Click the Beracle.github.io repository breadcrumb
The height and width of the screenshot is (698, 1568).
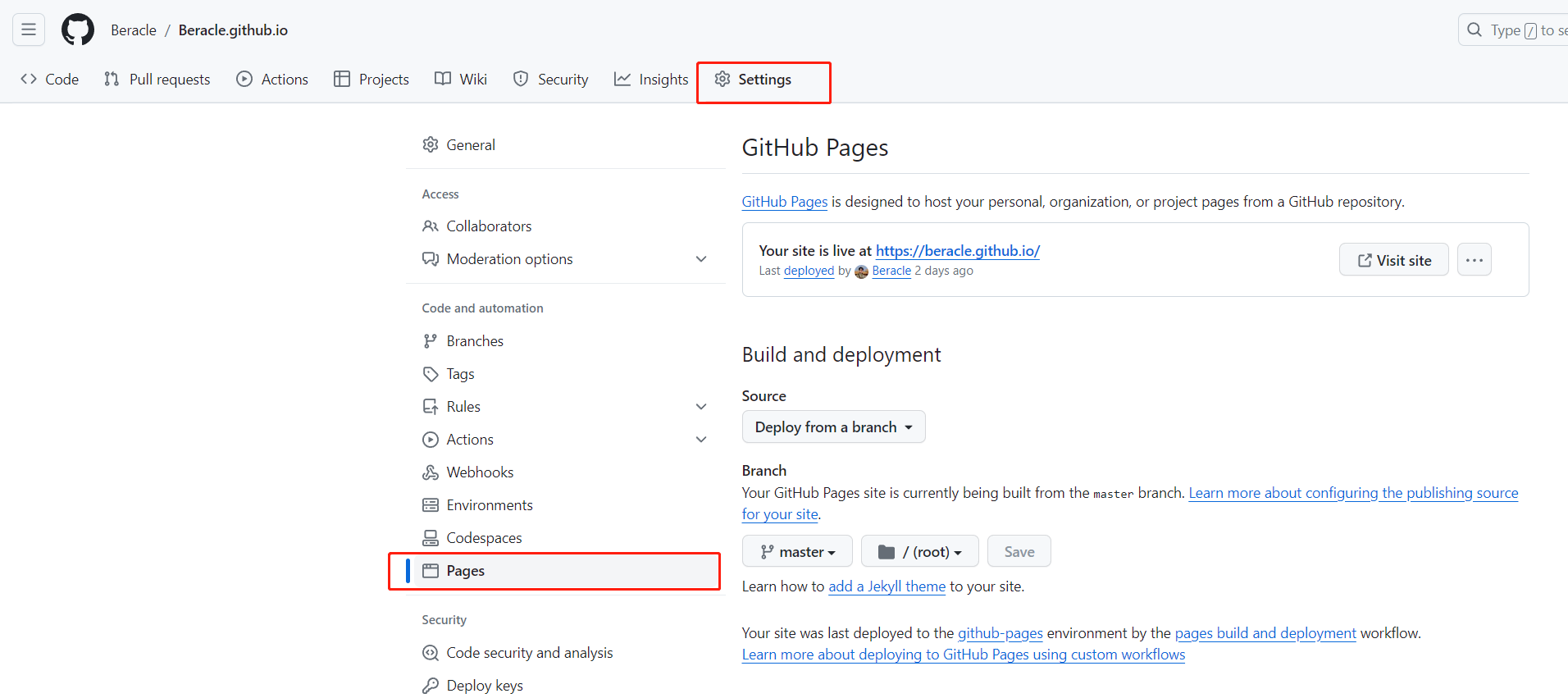[x=233, y=30]
